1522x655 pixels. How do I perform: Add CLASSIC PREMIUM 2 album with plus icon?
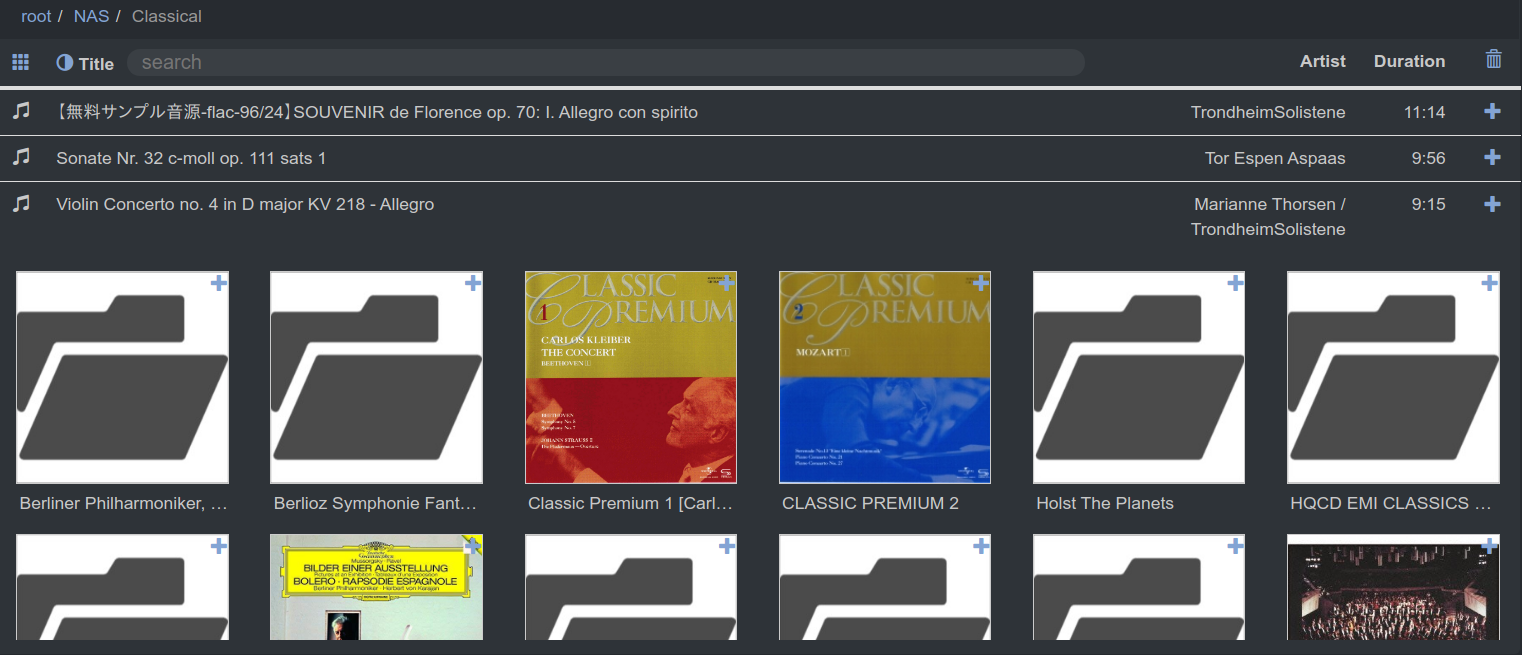981,283
